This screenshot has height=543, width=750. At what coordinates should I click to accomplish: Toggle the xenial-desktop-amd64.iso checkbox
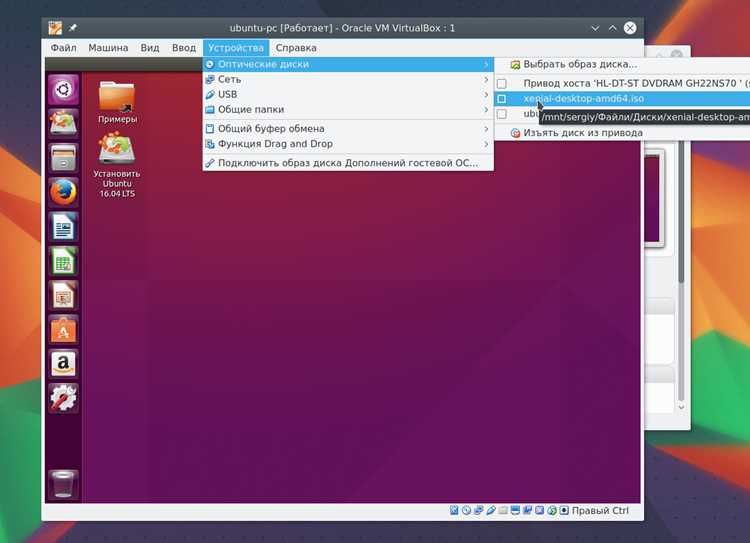(x=502, y=99)
